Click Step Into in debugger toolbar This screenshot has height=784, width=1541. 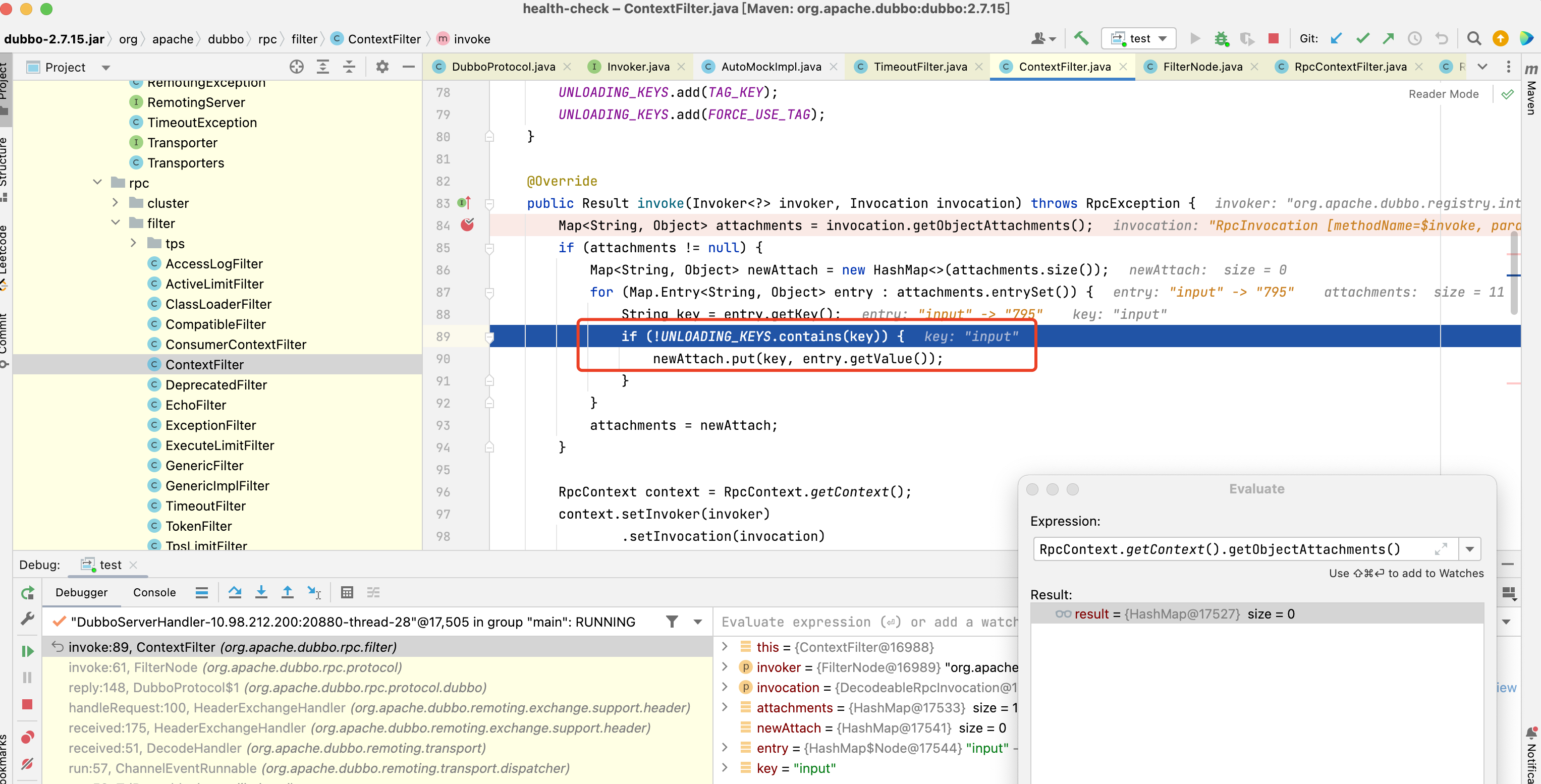pos(261,592)
